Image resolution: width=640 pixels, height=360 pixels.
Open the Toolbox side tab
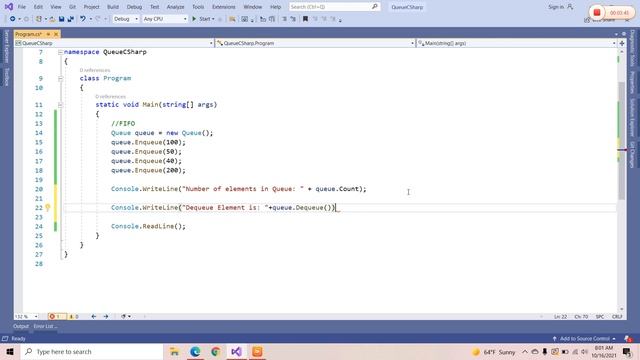click(7, 77)
